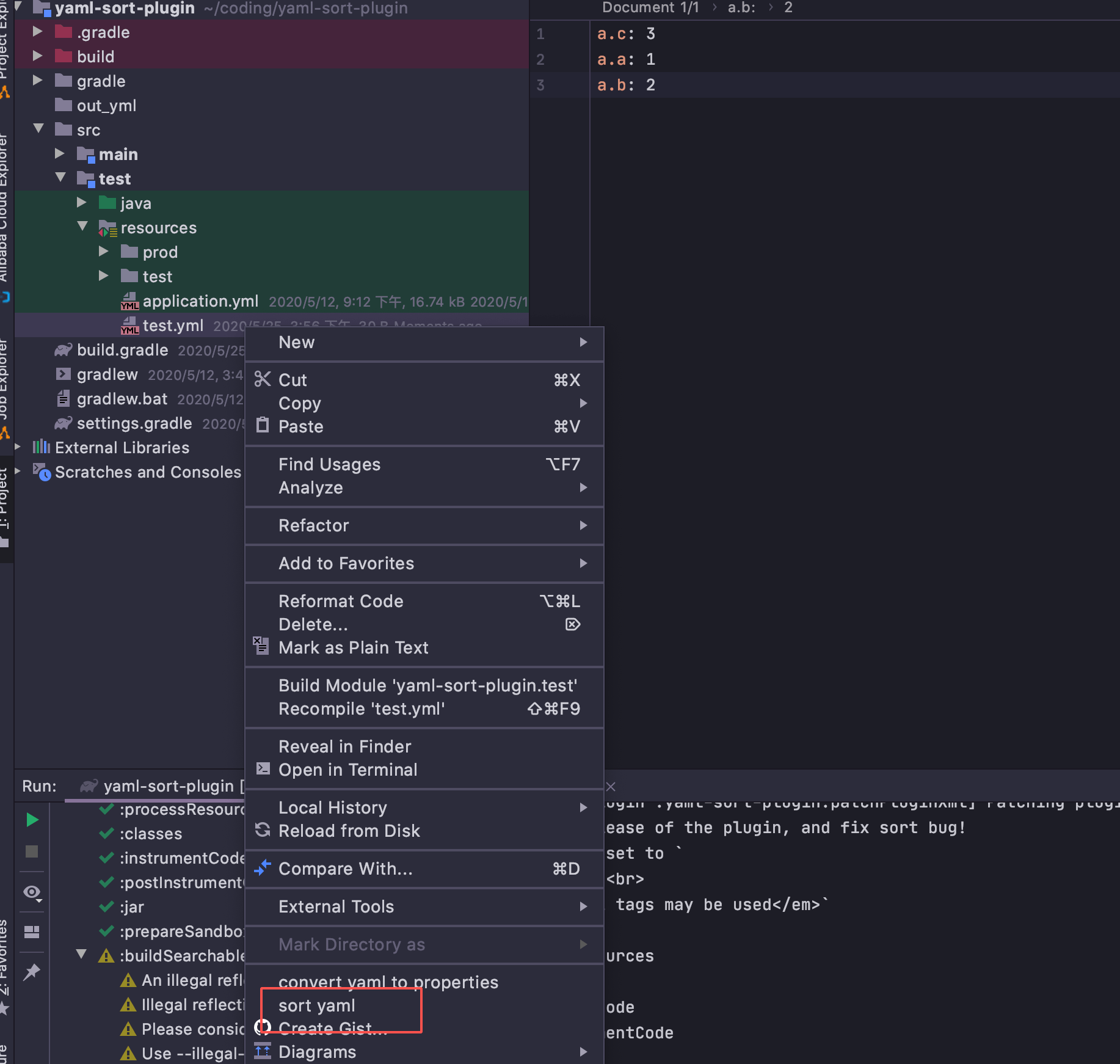The image size is (1120, 1064).
Task: Stop the running Gradle build
Action: click(x=32, y=853)
